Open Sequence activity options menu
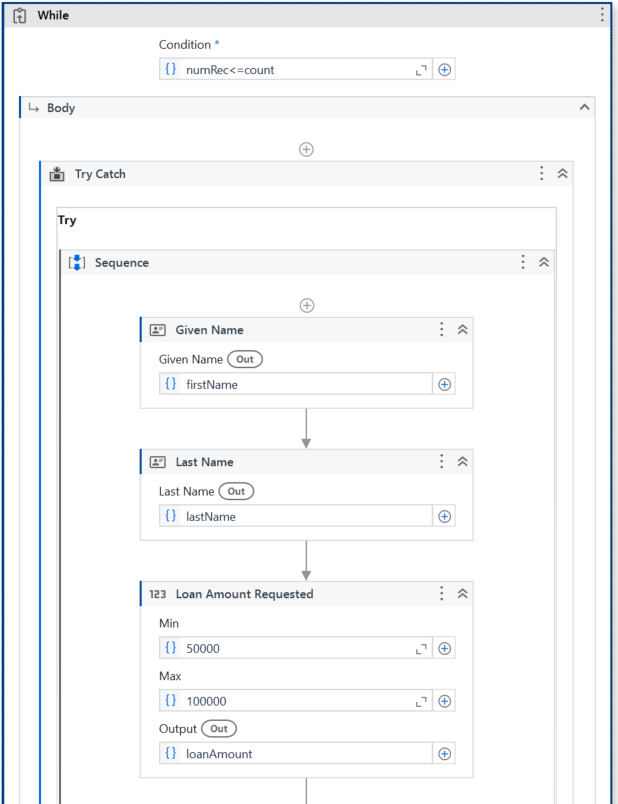 pyautogui.click(x=523, y=262)
